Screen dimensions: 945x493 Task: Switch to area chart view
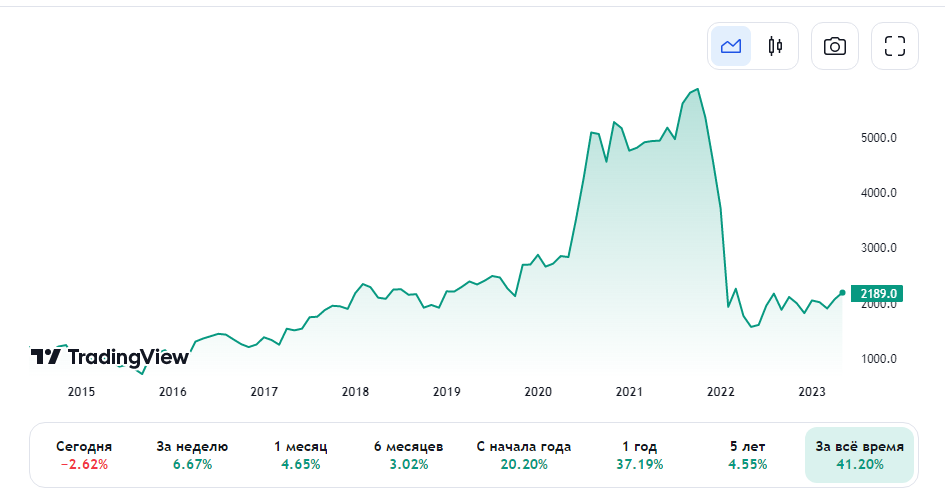[x=730, y=46]
